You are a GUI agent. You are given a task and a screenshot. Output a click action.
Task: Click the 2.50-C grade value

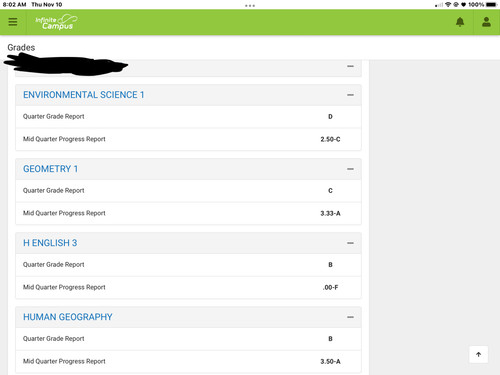(330, 139)
